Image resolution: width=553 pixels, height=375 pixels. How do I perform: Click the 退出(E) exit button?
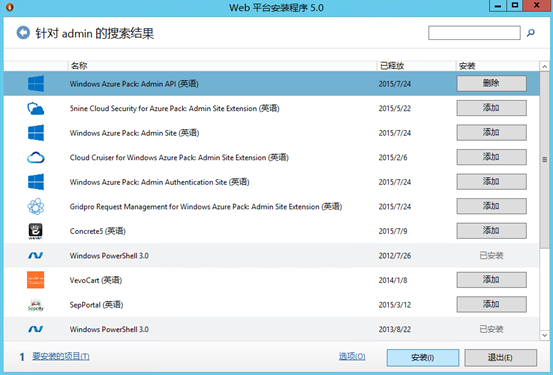[x=500, y=358]
